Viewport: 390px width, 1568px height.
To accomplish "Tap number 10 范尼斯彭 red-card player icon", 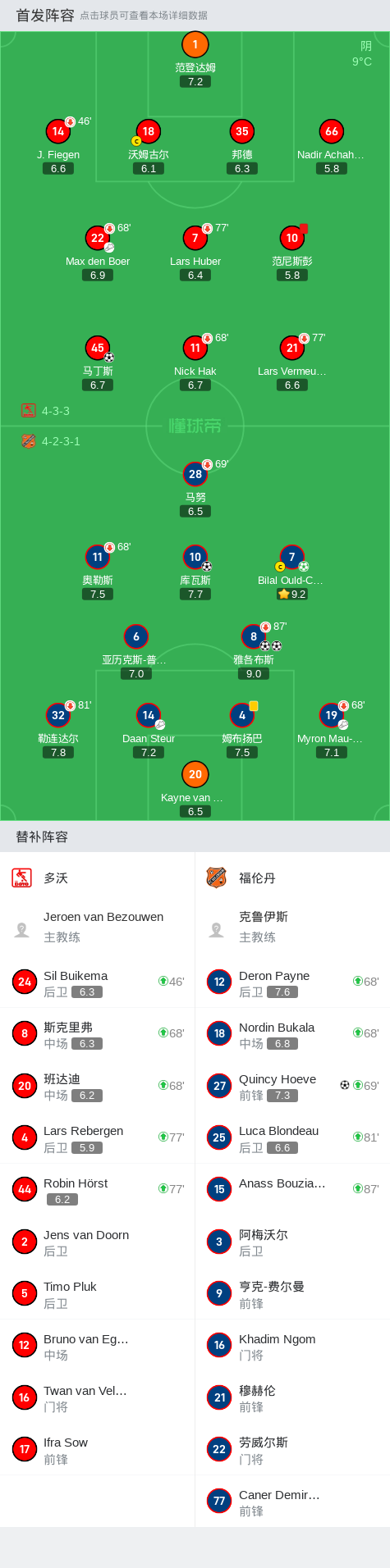I will coord(291,238).
